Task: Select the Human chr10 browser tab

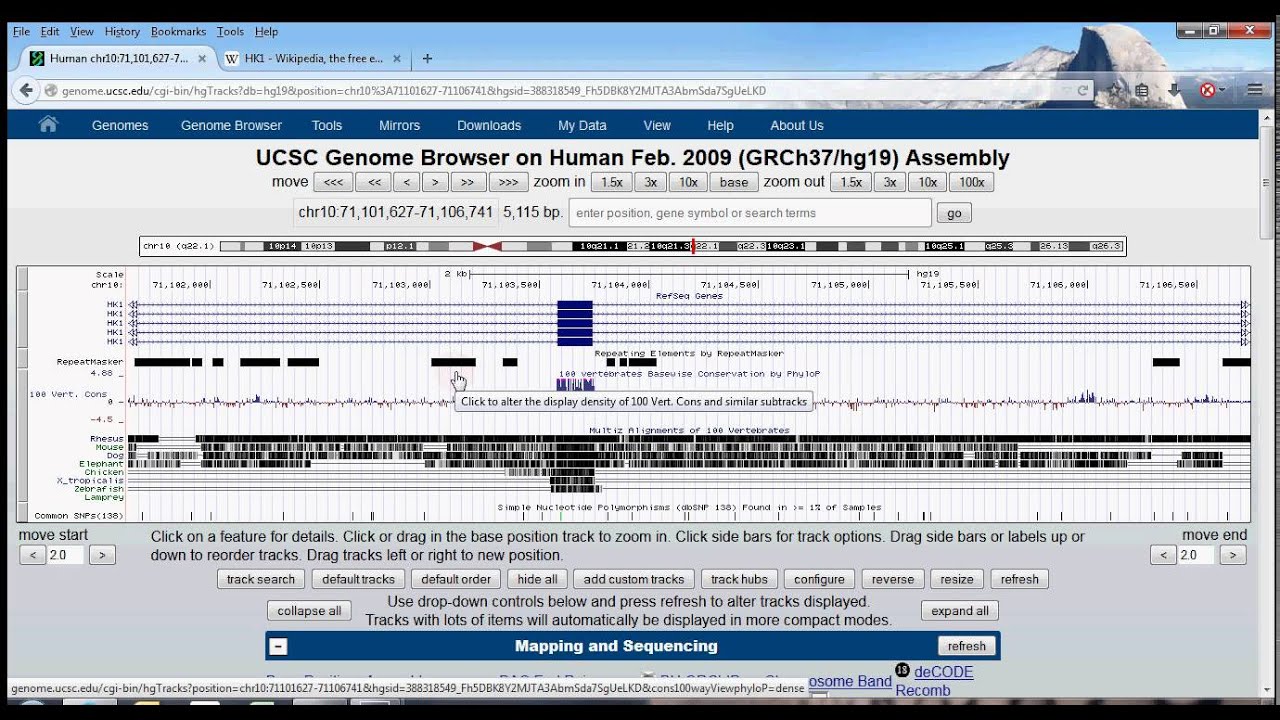Action: tap(118, 58)
